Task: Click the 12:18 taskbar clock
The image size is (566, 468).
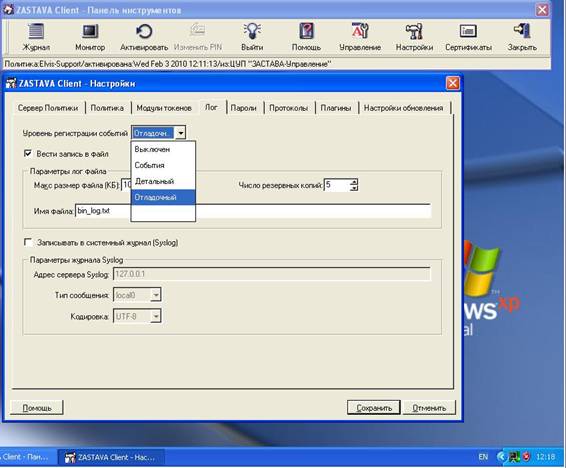Action: (x=546, y=457)
